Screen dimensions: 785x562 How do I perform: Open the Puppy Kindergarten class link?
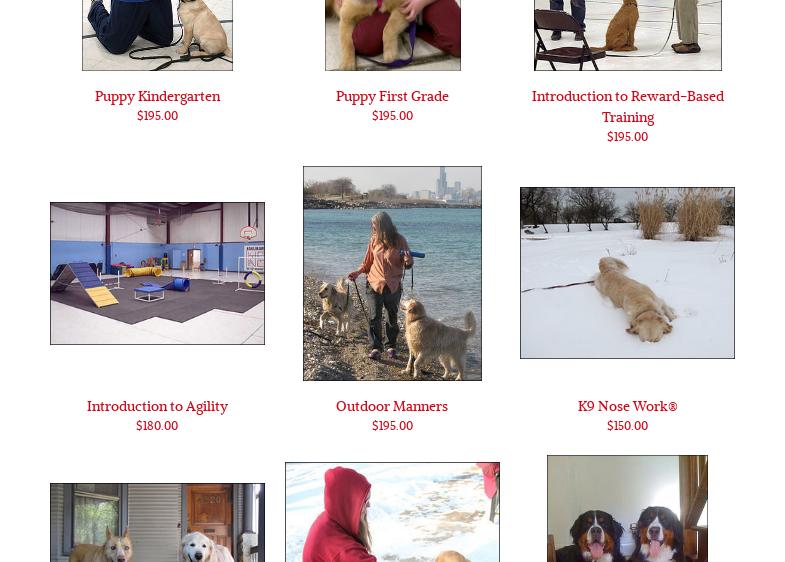[157, 97]
